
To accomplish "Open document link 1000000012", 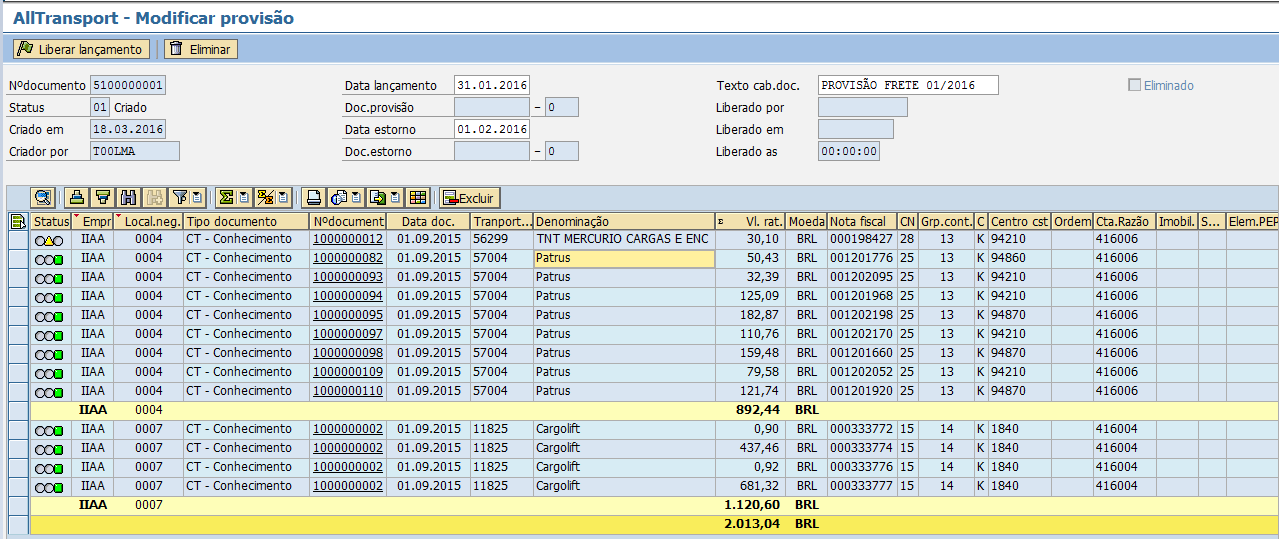I will (x=347, y=239).
